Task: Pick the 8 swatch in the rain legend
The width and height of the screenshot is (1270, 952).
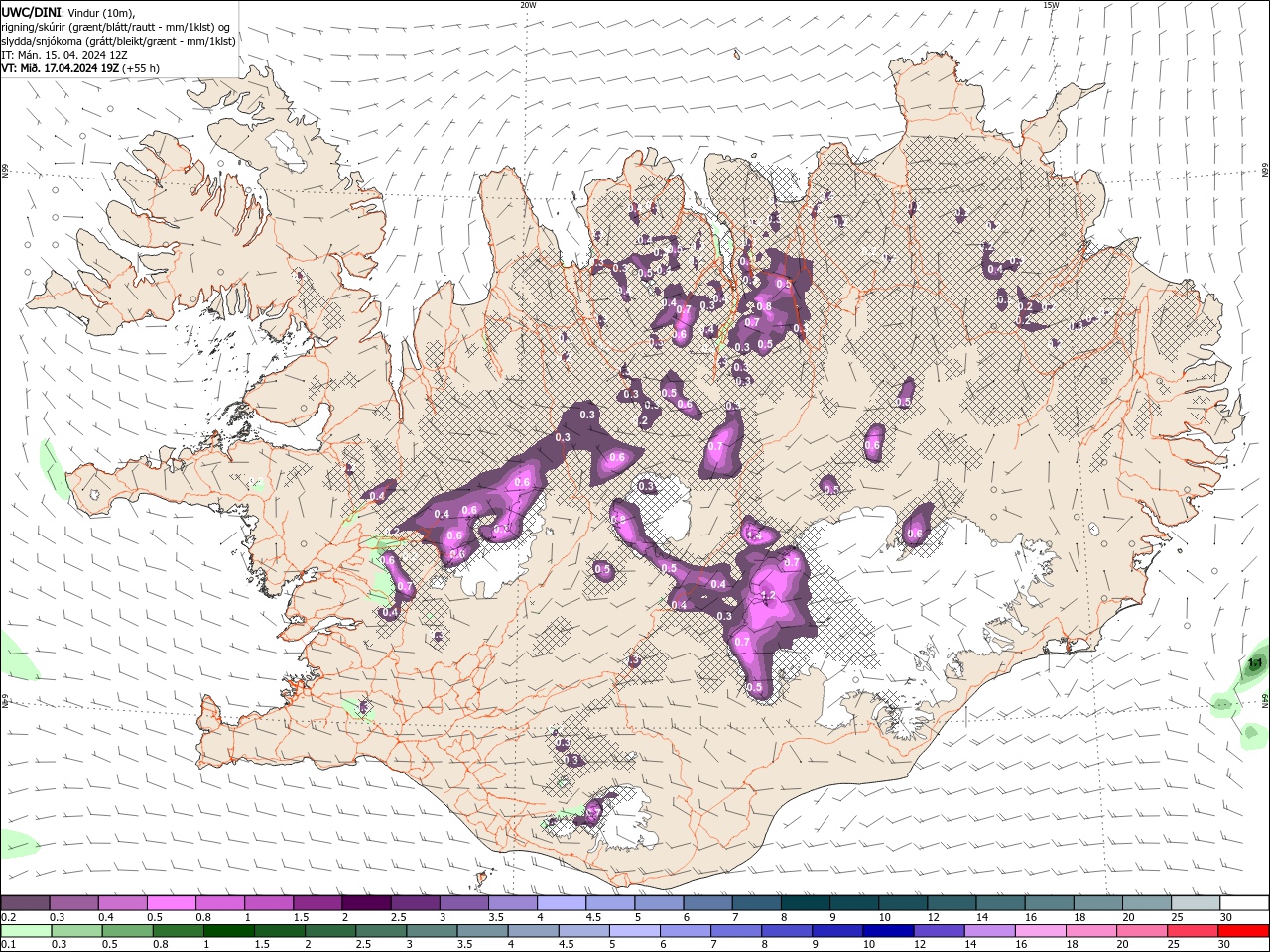Action: pyautogui.click(x=788, y=930)
